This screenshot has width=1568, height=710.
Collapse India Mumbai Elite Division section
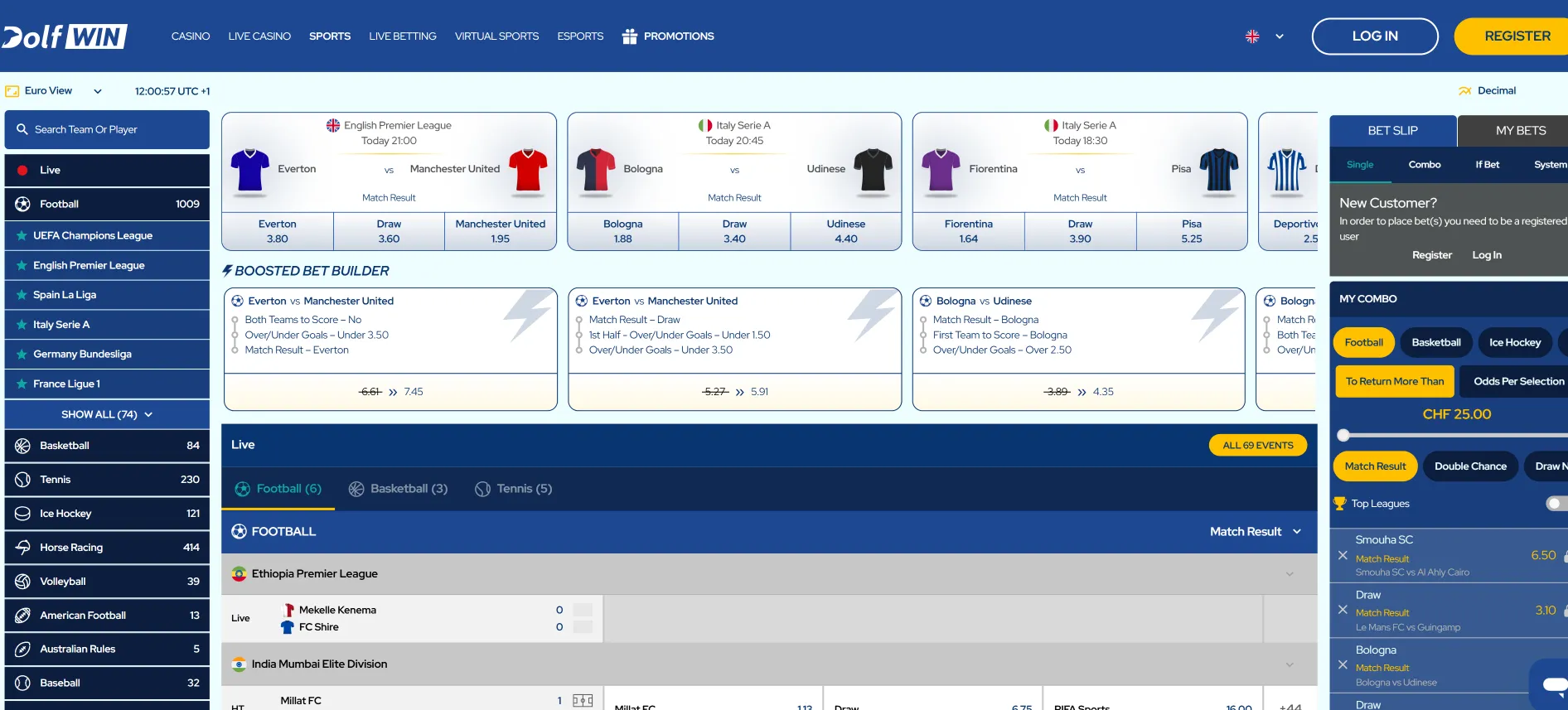[1290, 664]
